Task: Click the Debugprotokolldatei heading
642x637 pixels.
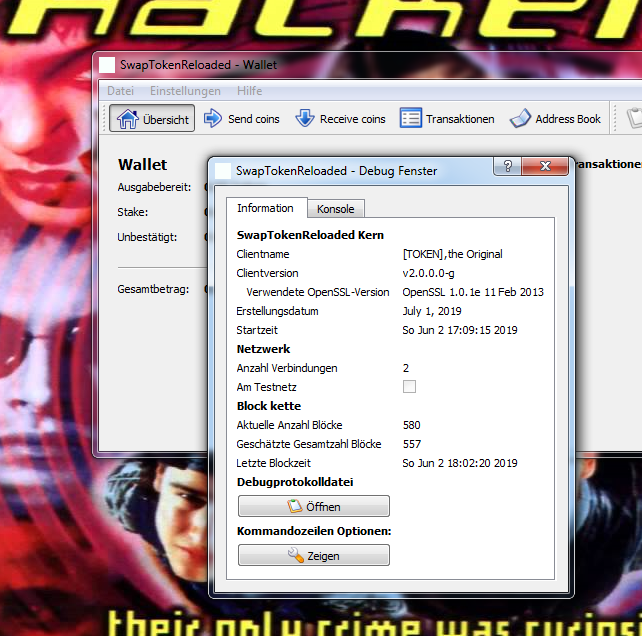Action: pos(295,482)
